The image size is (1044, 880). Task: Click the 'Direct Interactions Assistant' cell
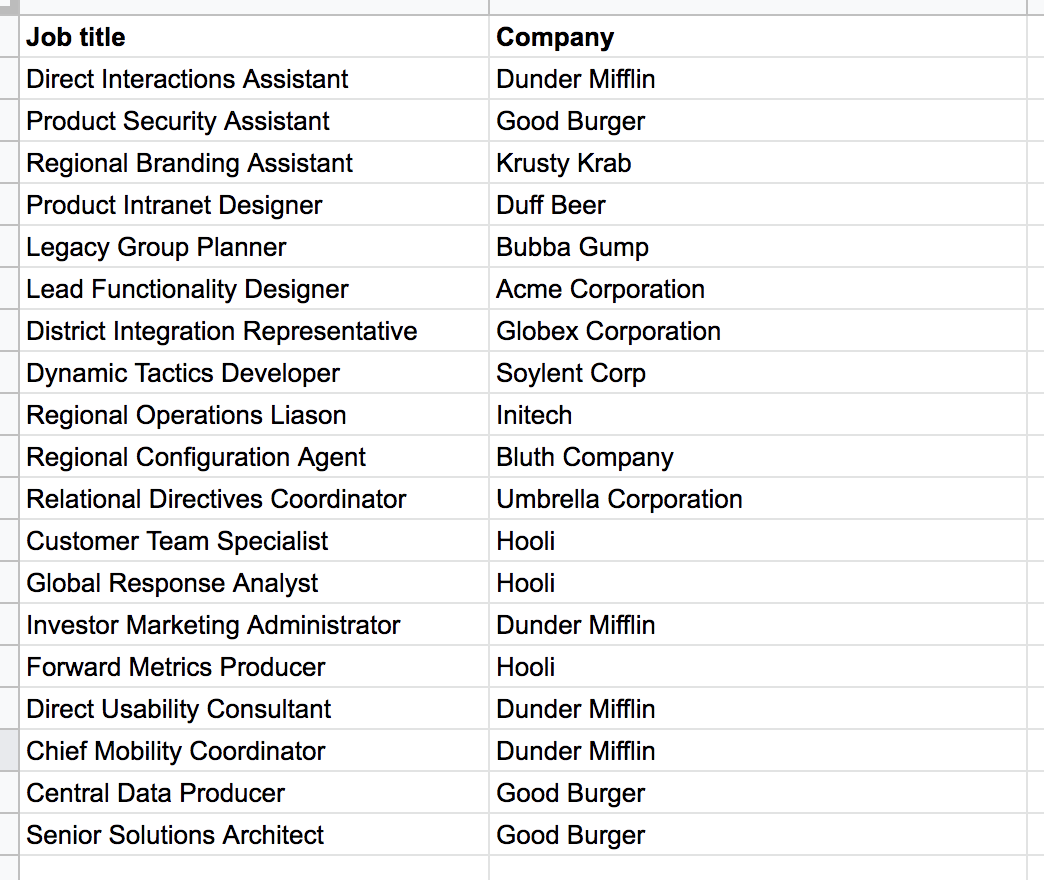pos(254,79)
